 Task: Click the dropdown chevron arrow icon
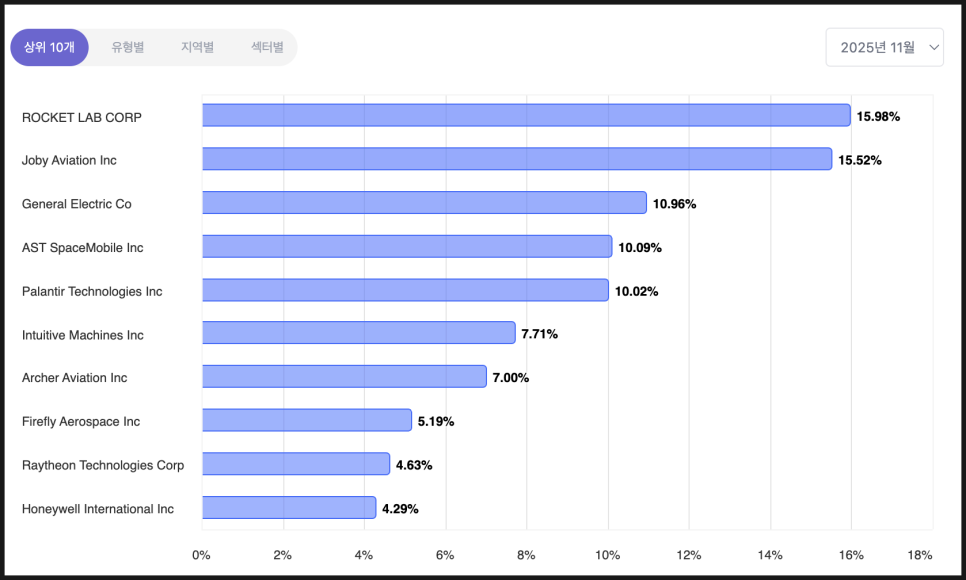click(934, 47)
